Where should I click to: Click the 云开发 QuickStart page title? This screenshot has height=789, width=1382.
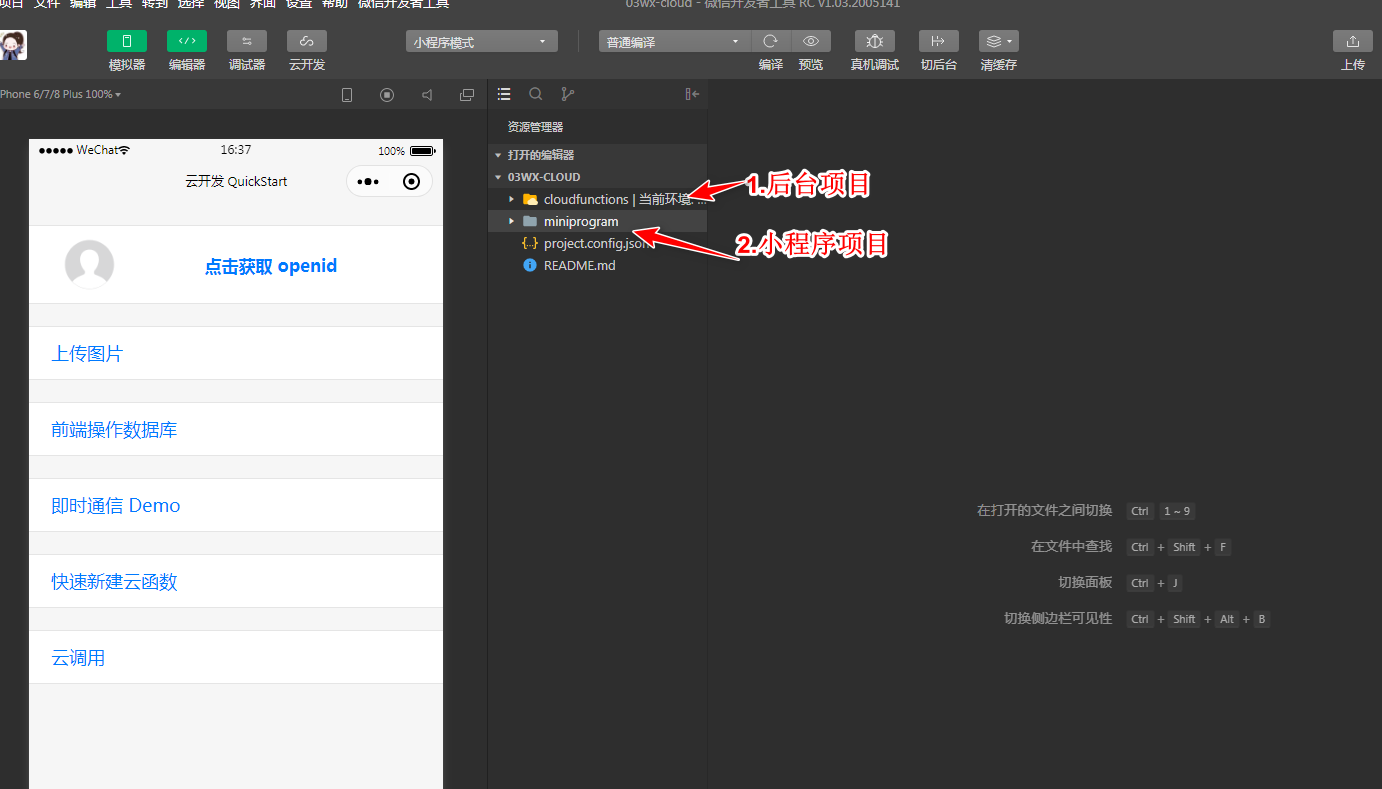(x=236, y=181)
